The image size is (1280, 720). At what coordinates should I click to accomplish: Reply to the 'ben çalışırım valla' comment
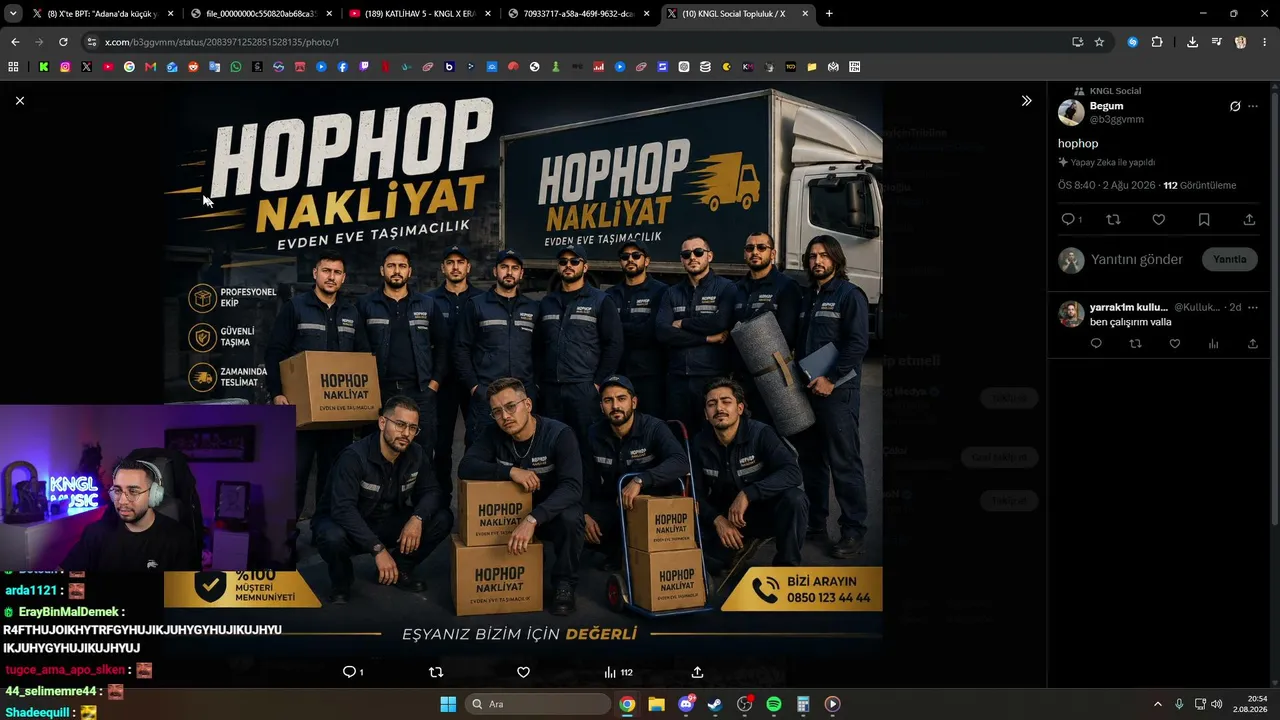[1096, 344]
